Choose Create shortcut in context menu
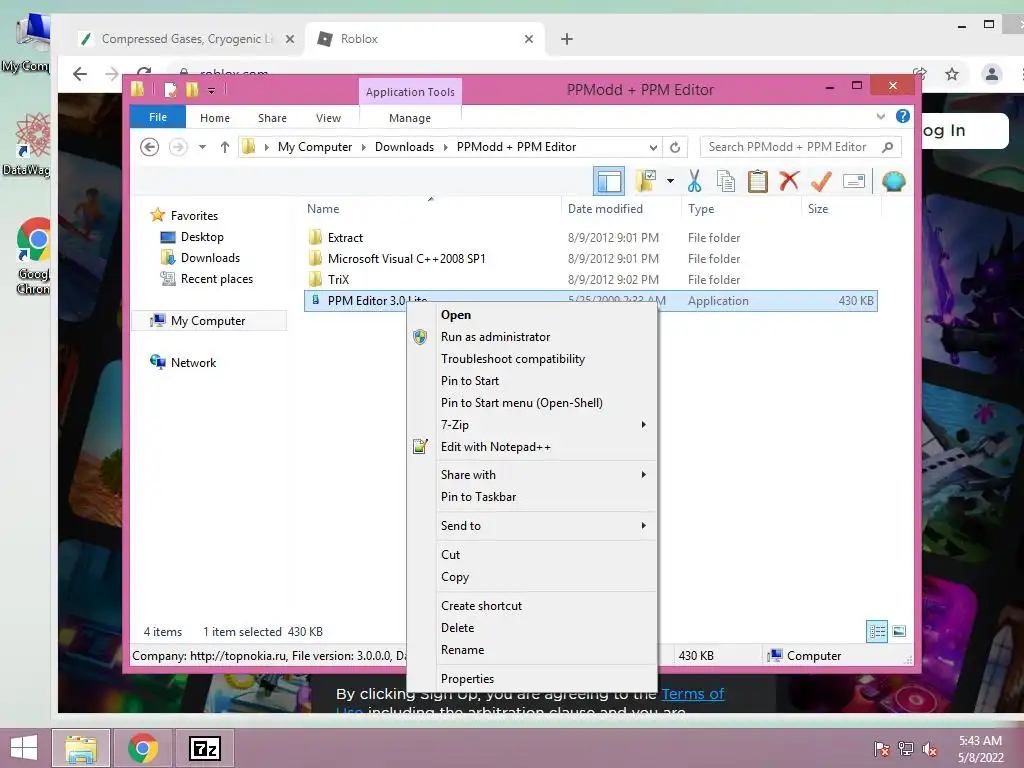 coord(532,606)
